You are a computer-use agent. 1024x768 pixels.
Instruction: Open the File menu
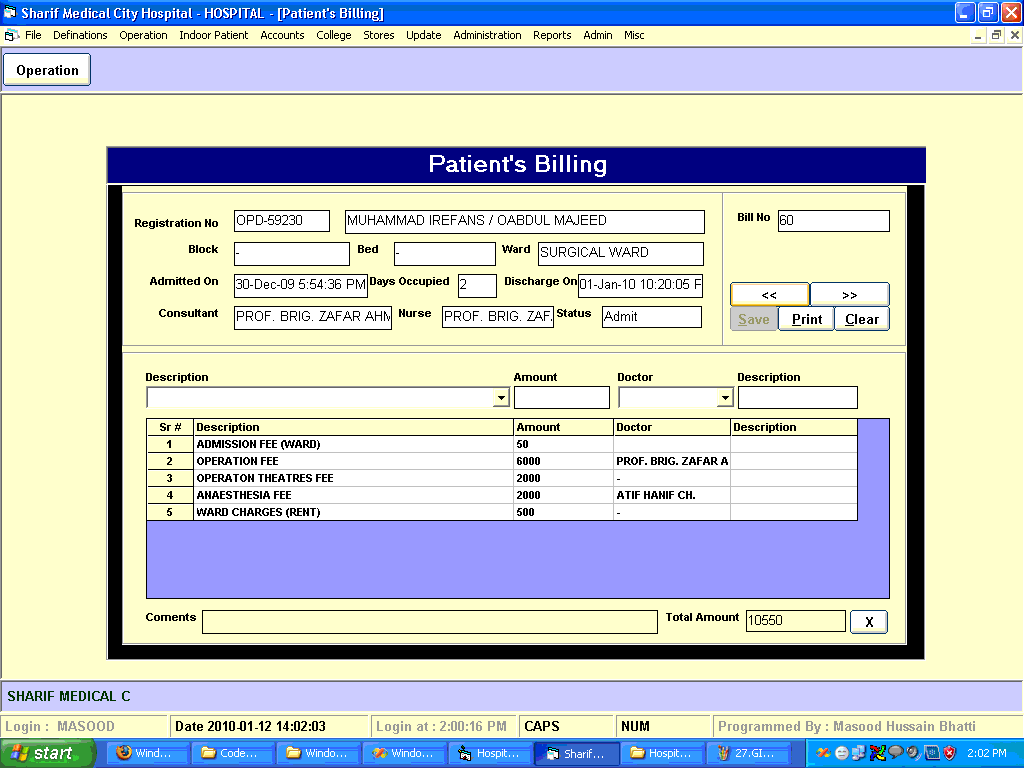tap(33, 35)
